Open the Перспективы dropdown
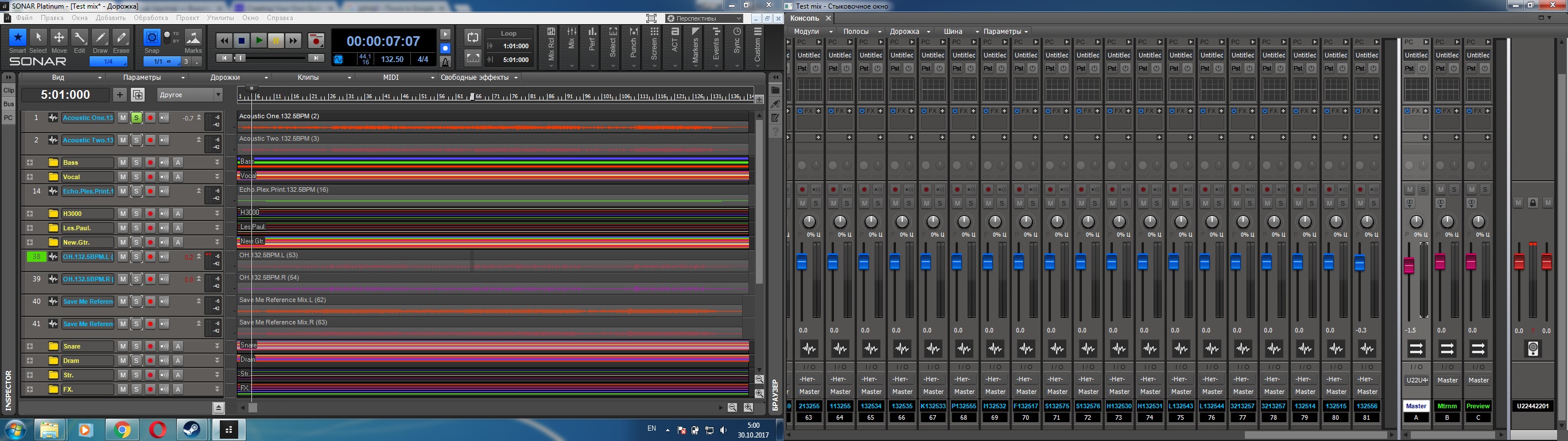The width and height of the screenshot is (1568, 441). coord(704,18)
